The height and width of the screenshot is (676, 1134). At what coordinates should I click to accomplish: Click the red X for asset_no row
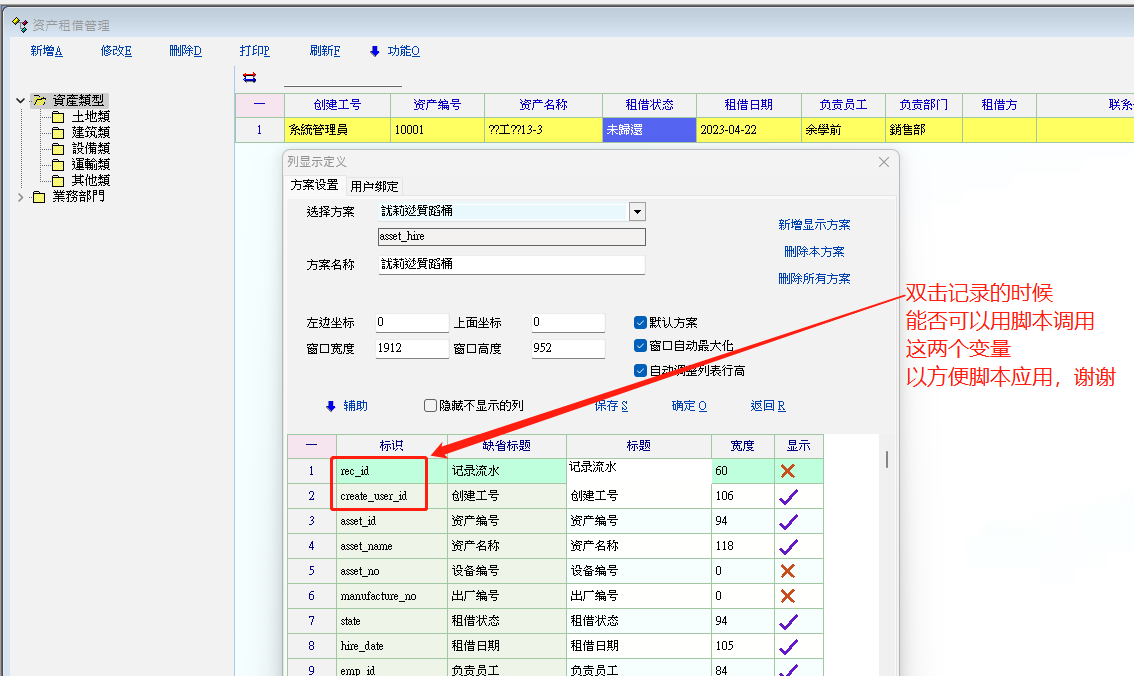tap(788, 571)
